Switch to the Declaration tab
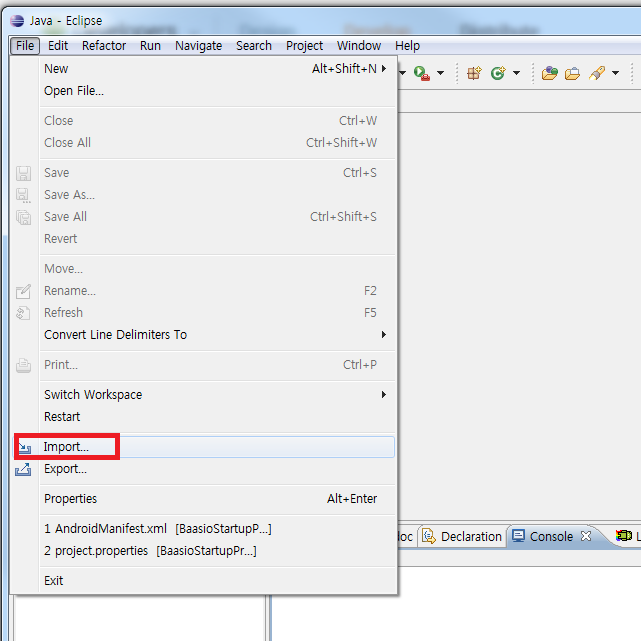 point(462,536)
